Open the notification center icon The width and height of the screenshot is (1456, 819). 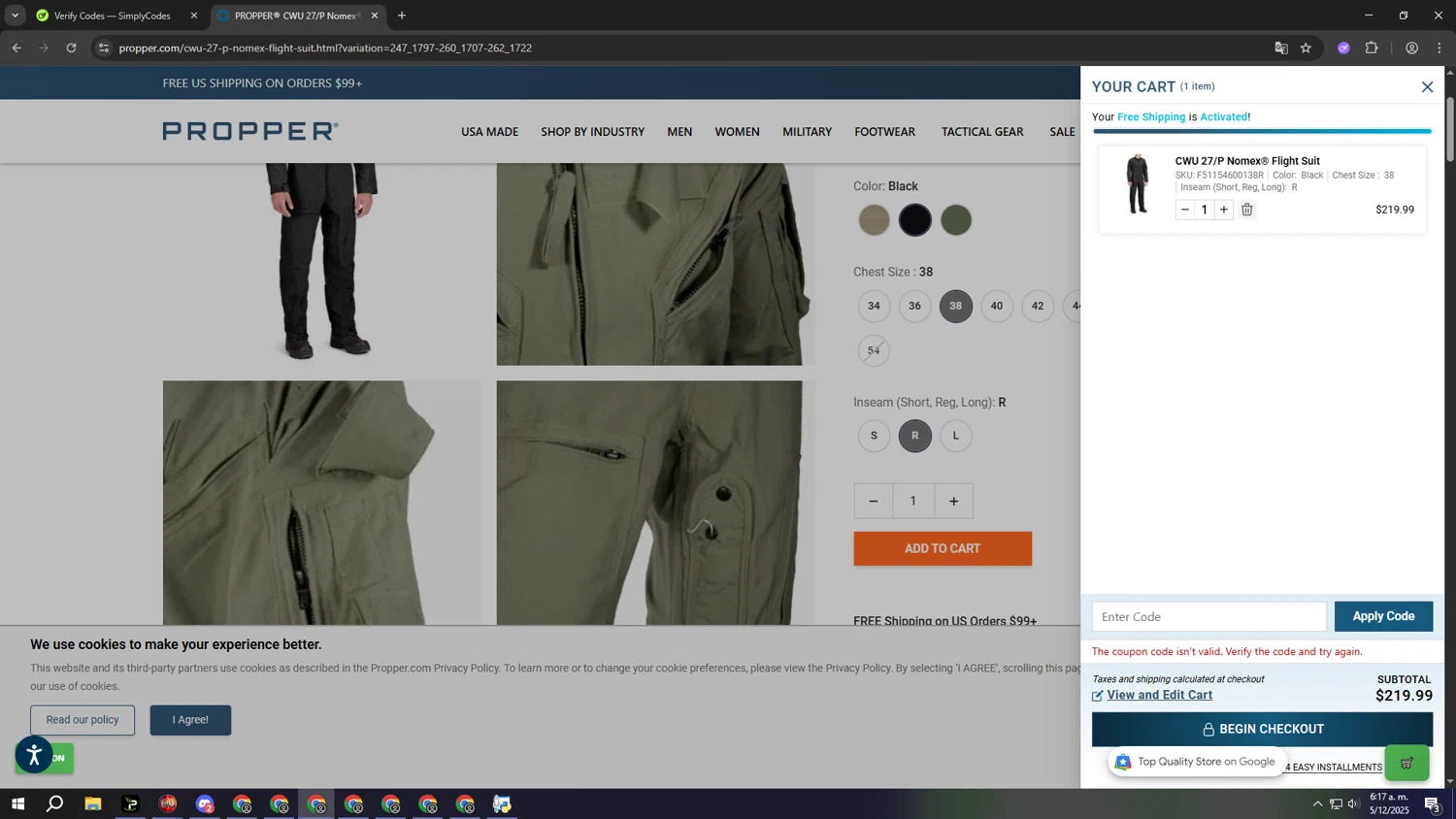point(1432,803)
